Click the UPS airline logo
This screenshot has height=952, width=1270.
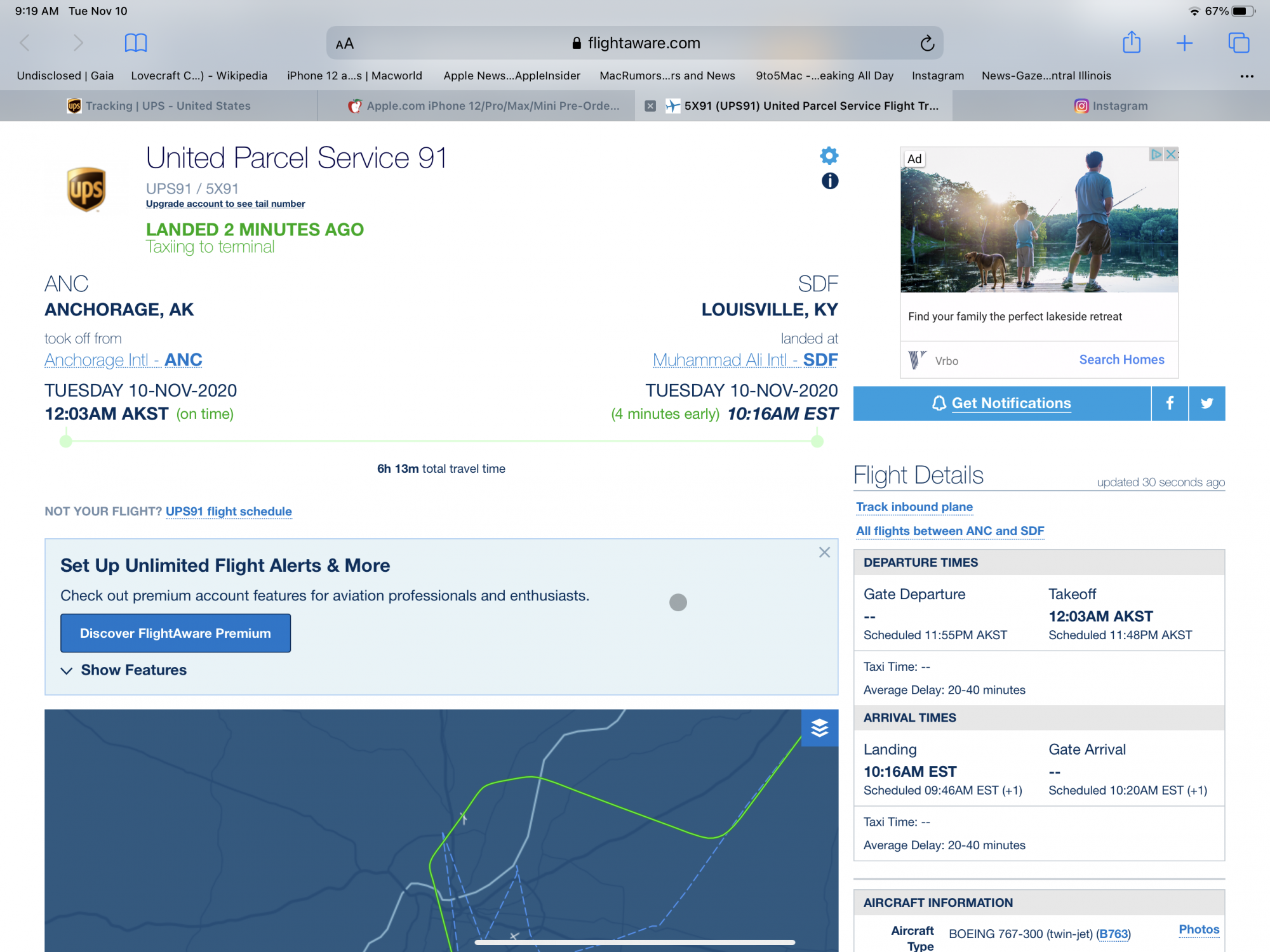tap(86, 189)
